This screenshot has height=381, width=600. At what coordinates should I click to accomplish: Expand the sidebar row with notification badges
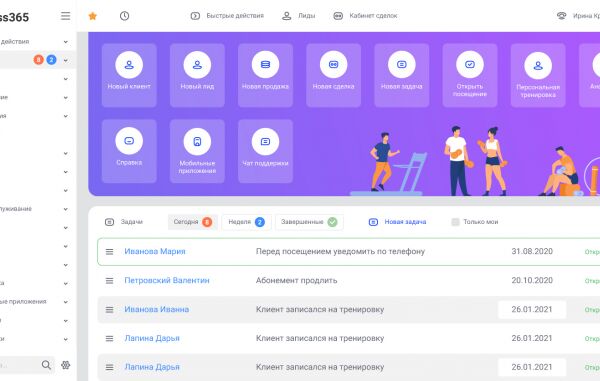66,60
